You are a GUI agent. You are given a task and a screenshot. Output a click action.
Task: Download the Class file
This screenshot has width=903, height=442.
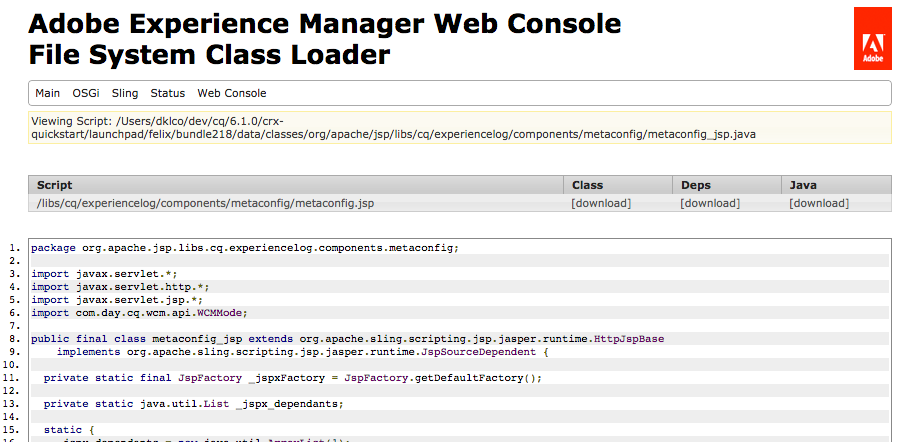[601, 203]
